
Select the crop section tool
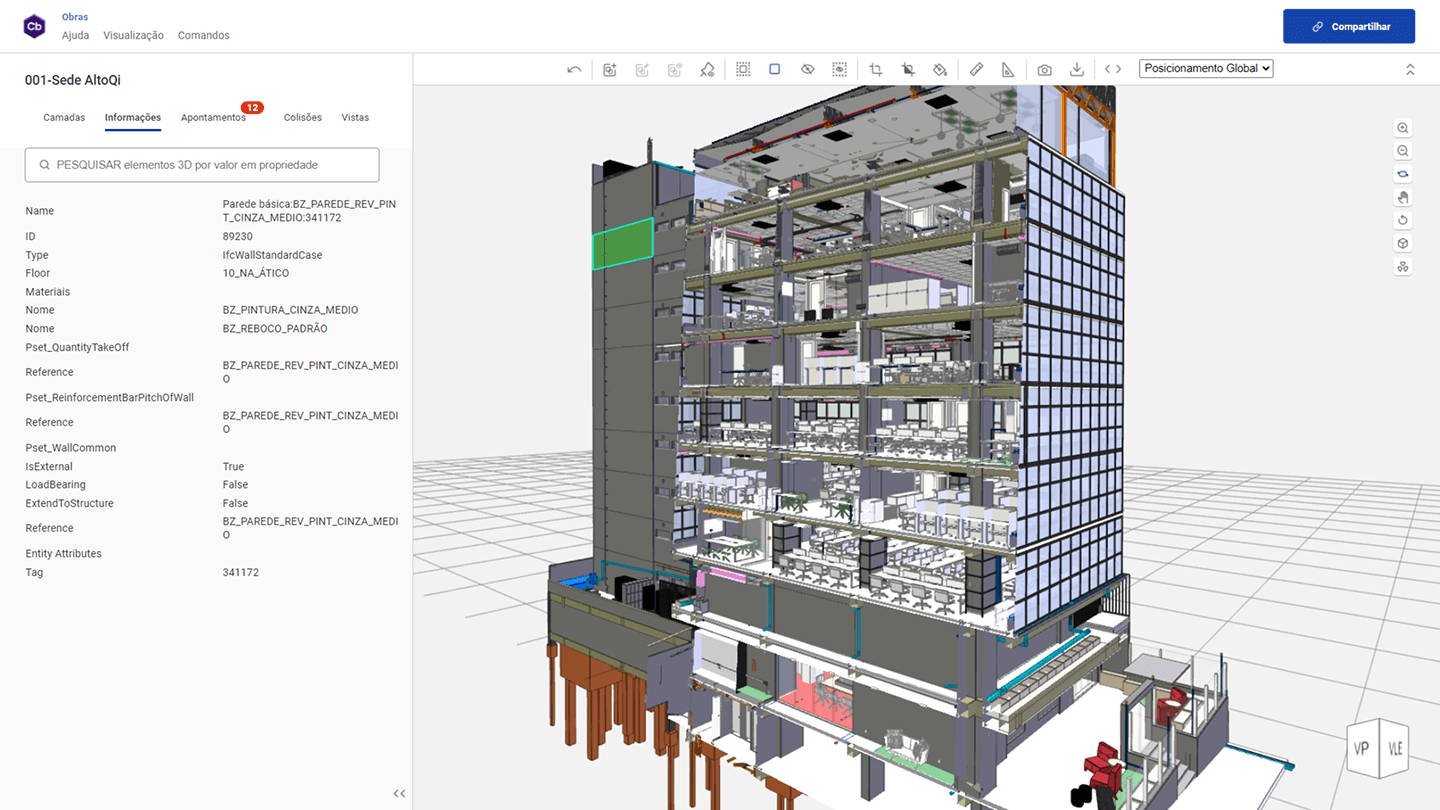pos(875,69)
